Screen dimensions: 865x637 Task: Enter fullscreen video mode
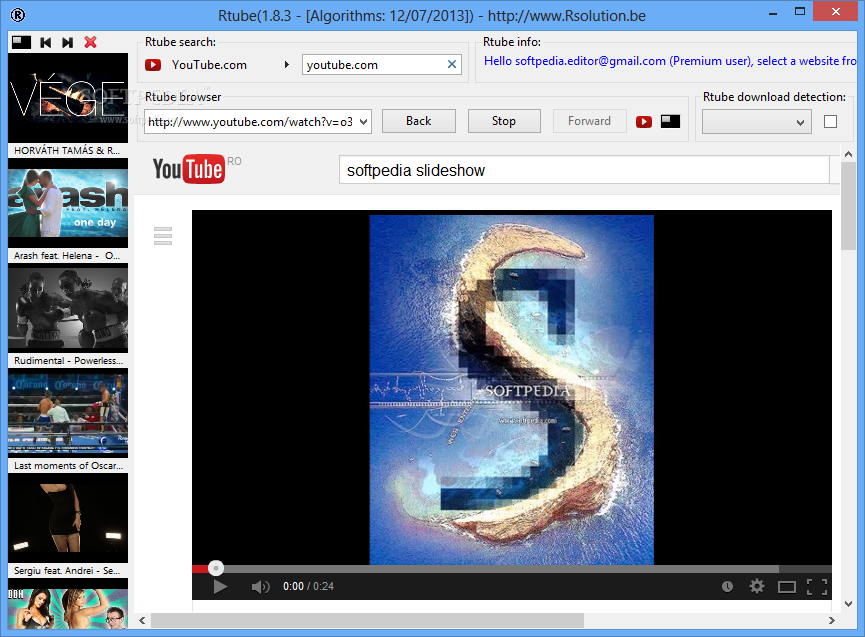[817, 587]
